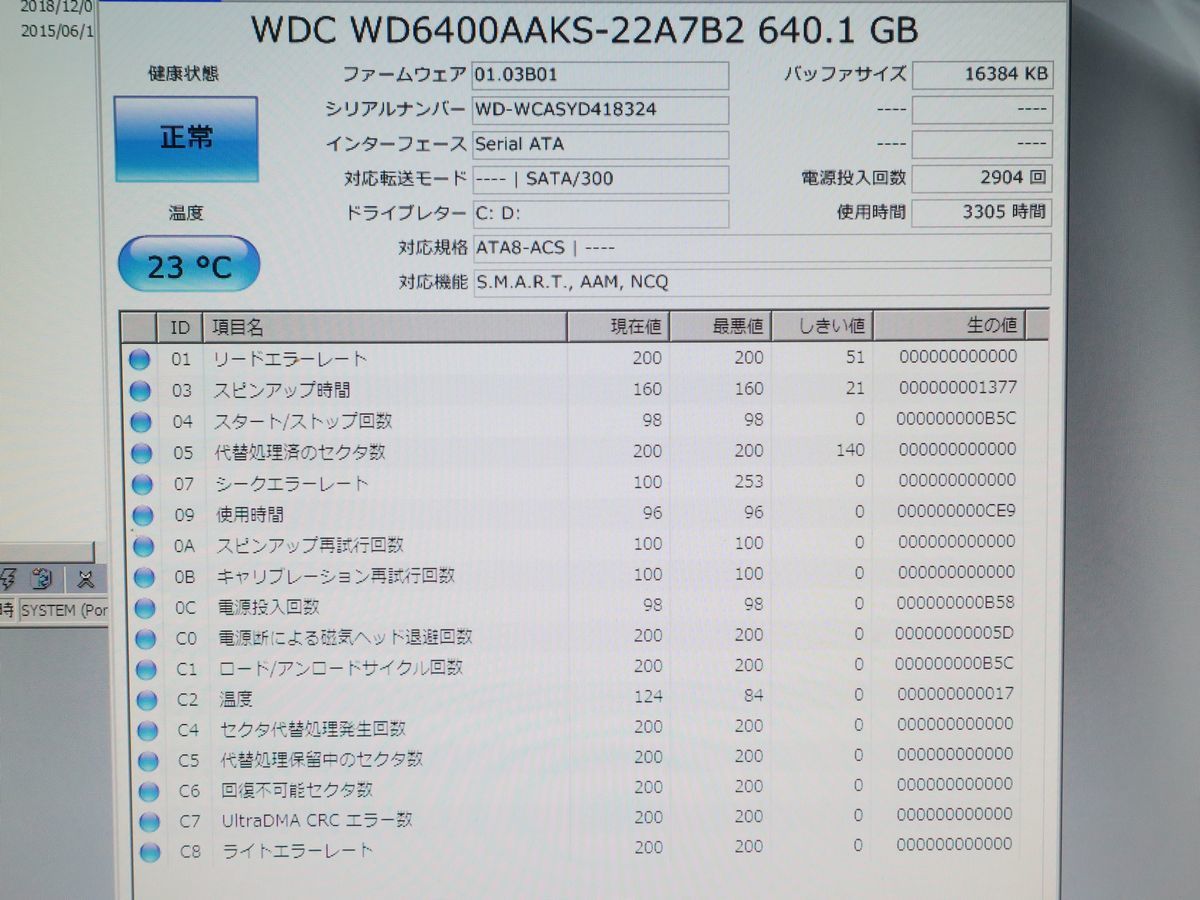The height and width of the screenshot is (900, 1200).
Task: Click the インターフェース field showing Serial ATA
Action: coord(600,145)
